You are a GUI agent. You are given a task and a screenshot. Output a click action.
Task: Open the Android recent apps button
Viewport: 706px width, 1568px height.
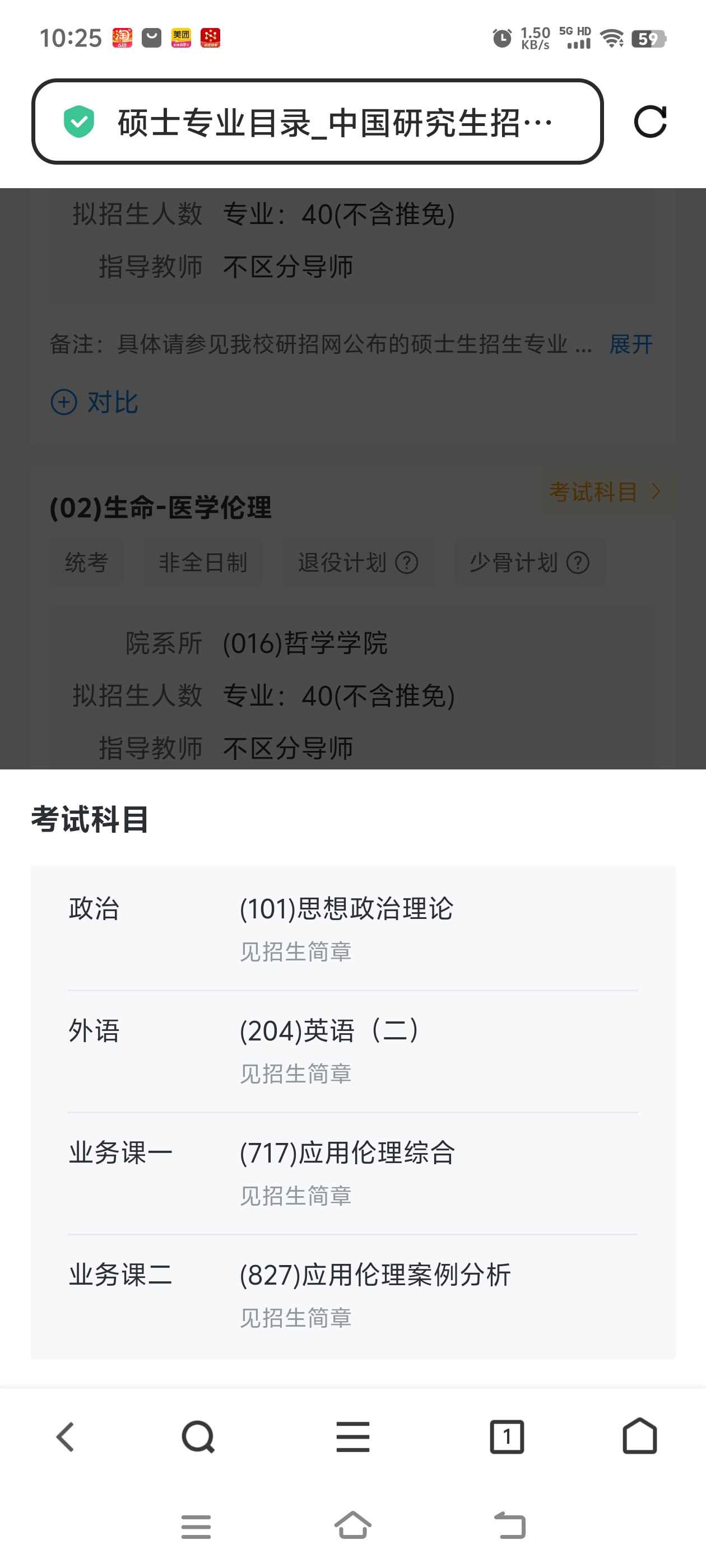pyautogui.click(x=196, y=1527)
